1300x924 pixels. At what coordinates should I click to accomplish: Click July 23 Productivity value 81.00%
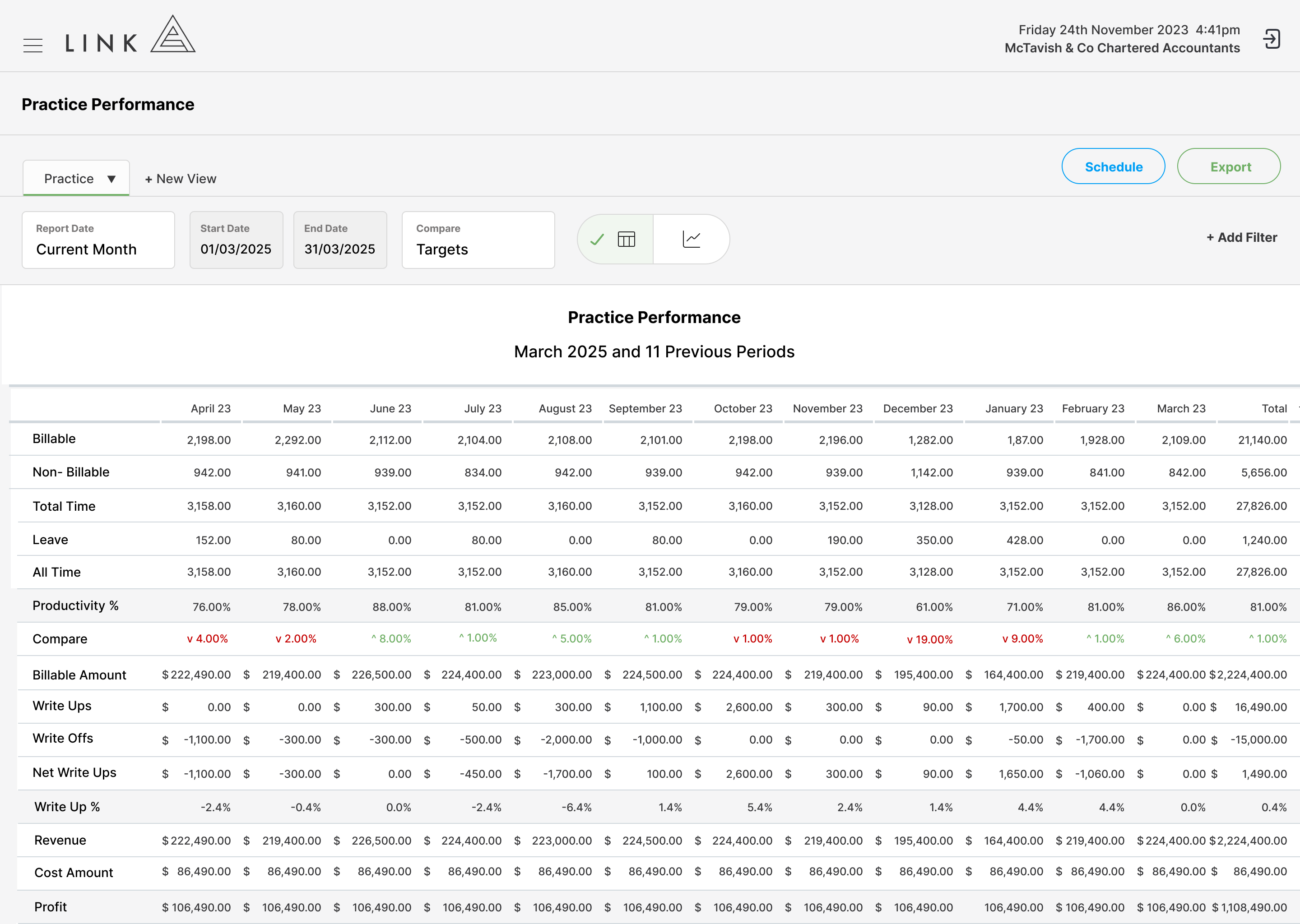[483, 607]
